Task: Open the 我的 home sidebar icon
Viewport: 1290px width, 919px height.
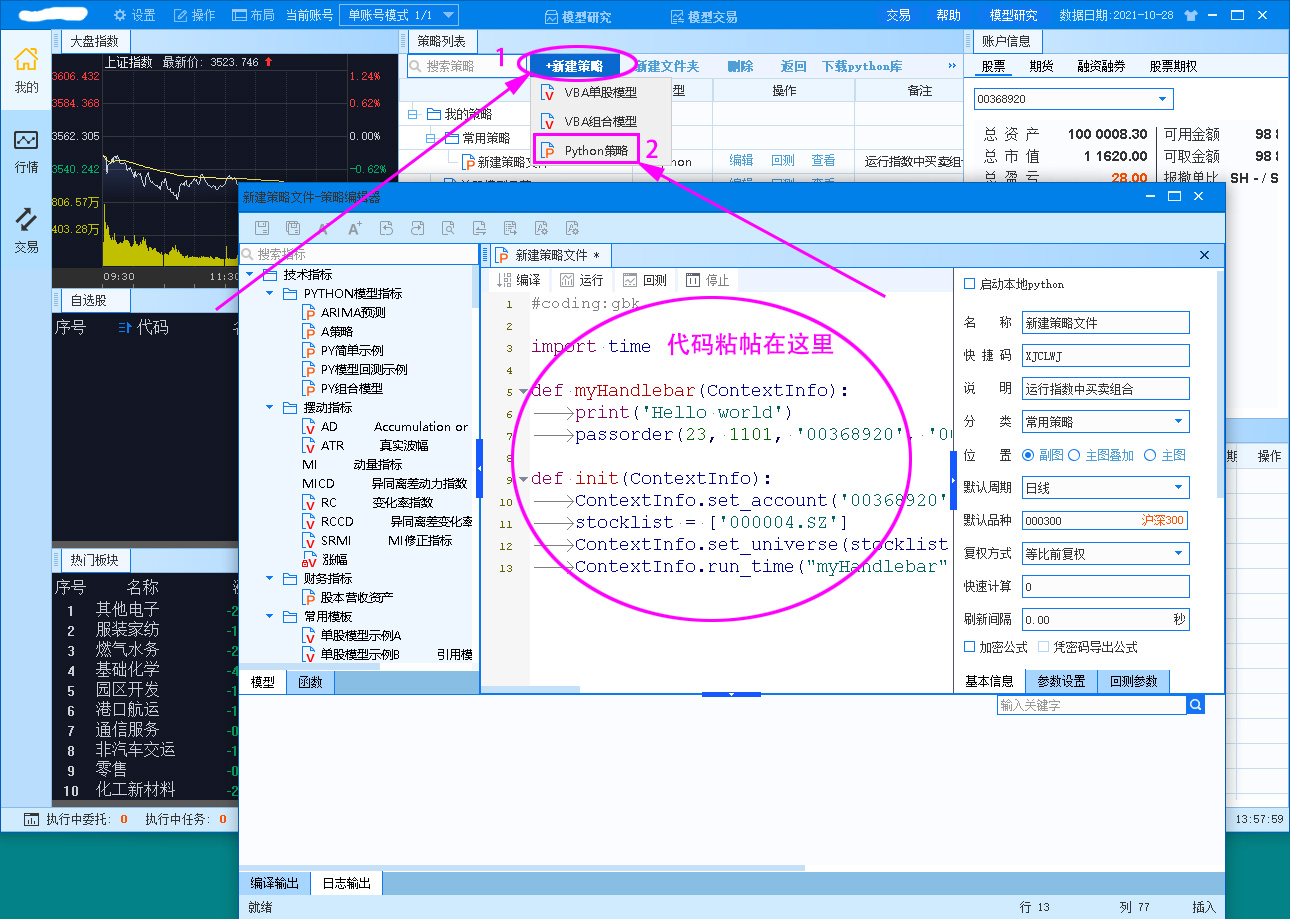Action: point(26,68)
